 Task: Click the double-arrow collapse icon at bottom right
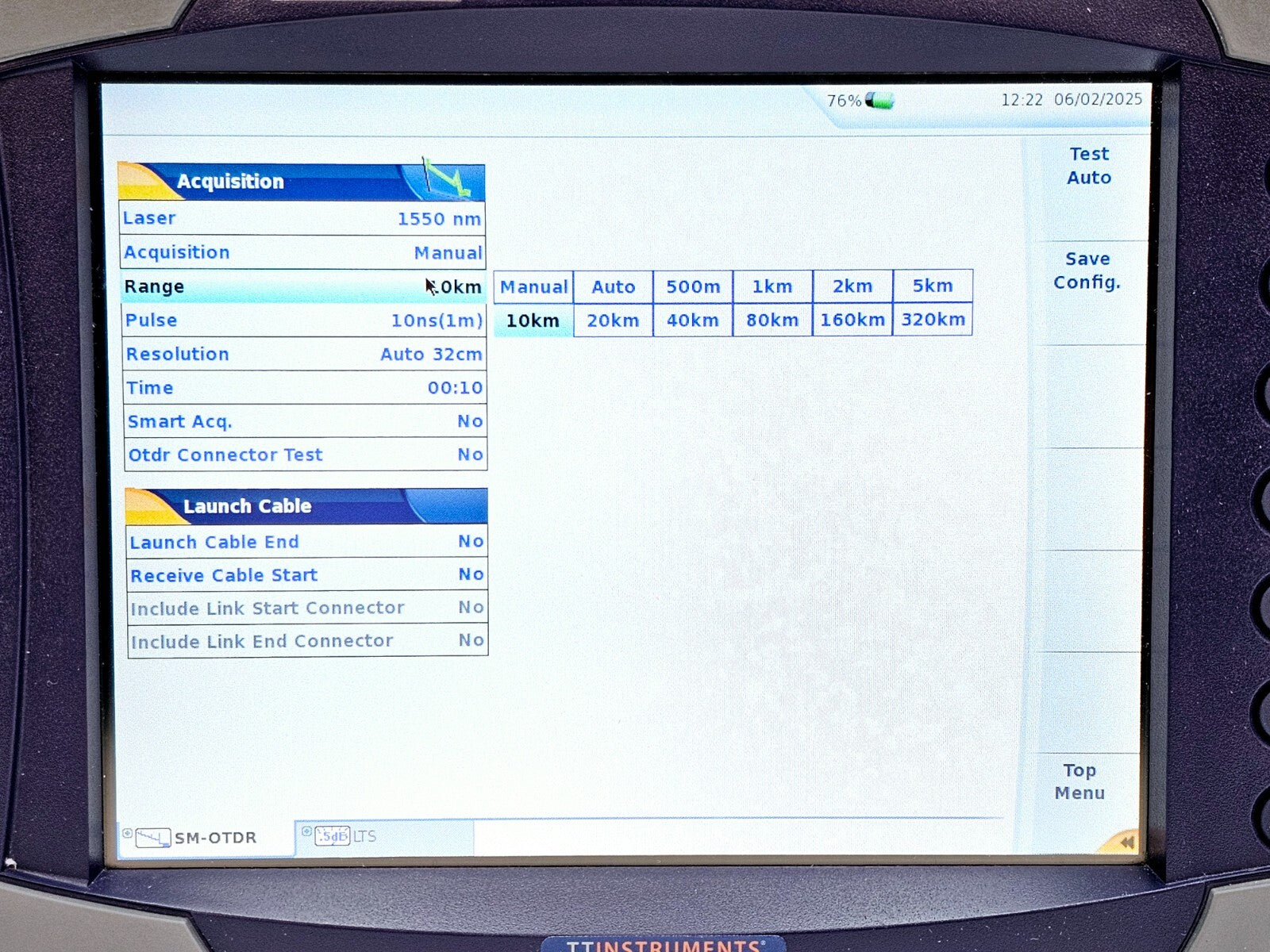[x=1126, y=842]
